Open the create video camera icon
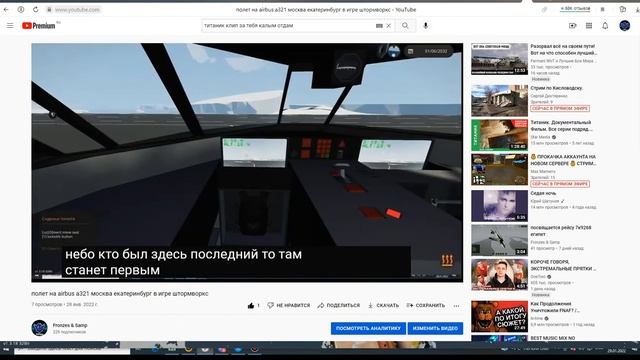This screenshot has height=360, width=640. click(573, 25)
